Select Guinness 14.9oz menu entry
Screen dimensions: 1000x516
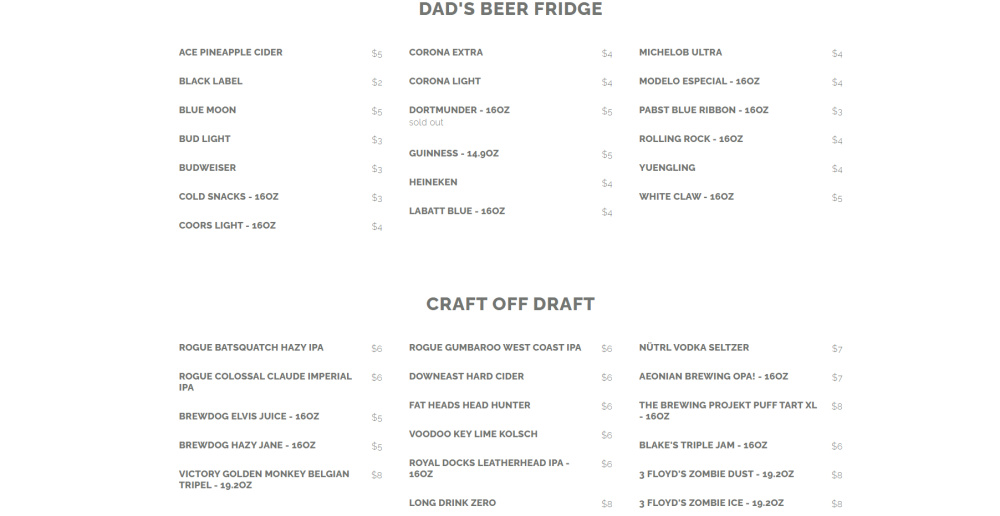point(454,154)
